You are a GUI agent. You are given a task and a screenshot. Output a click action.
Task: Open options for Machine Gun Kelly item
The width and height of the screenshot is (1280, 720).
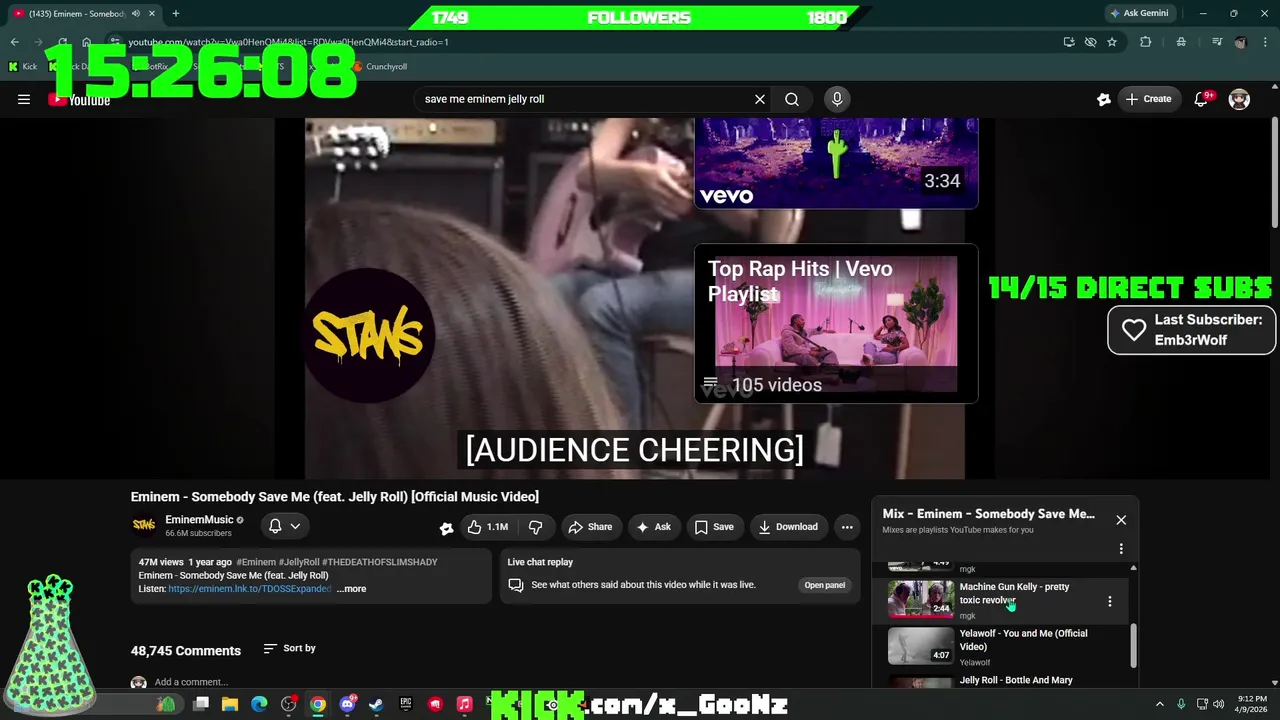click(x=1109, y=601)
